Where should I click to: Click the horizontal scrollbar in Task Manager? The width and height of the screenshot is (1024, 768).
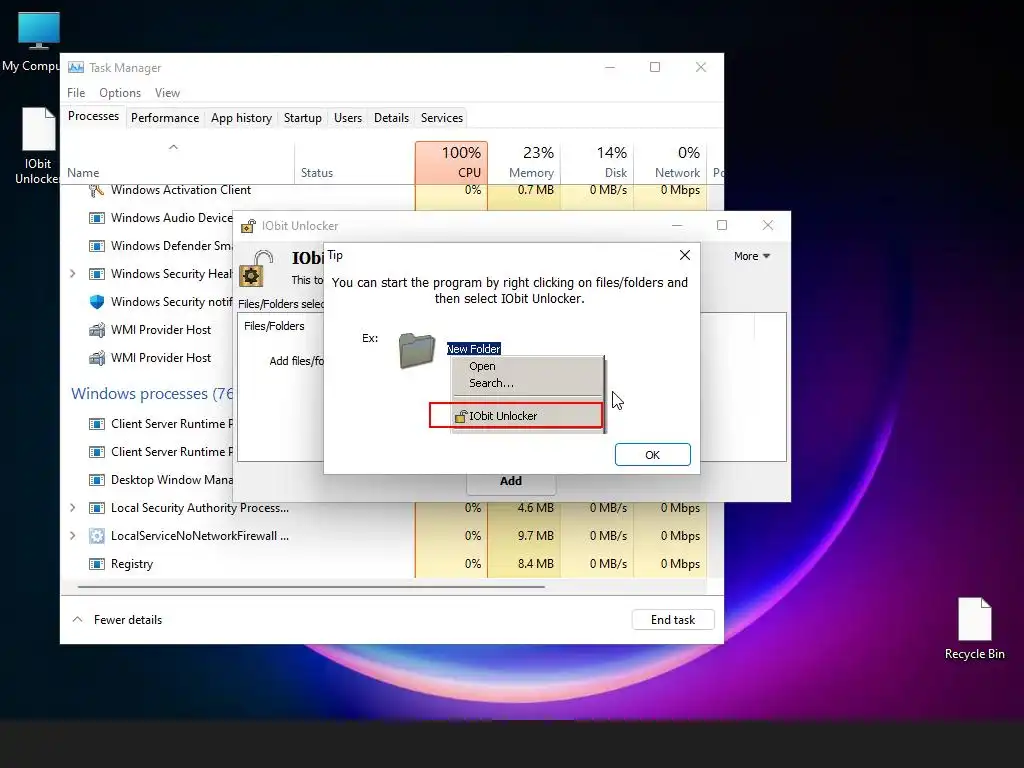pyautogui.click(x=311, y=587)
